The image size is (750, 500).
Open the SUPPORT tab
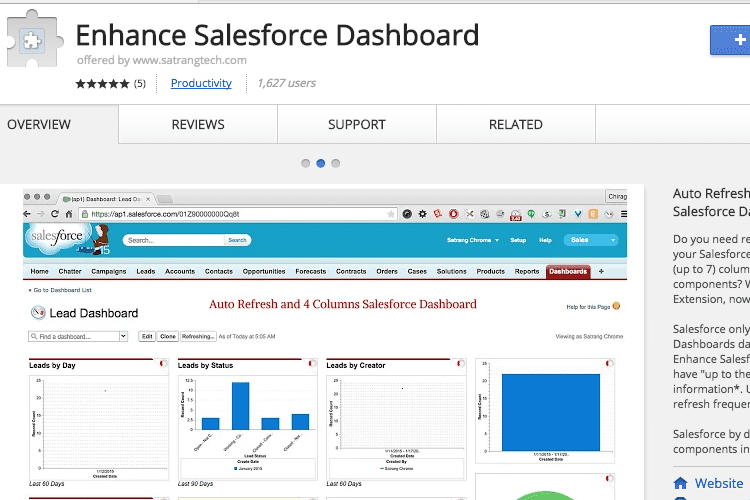click(357, 124)
